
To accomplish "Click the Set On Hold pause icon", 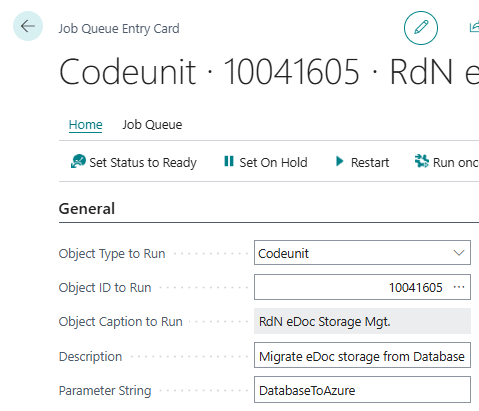I will 229,161.
